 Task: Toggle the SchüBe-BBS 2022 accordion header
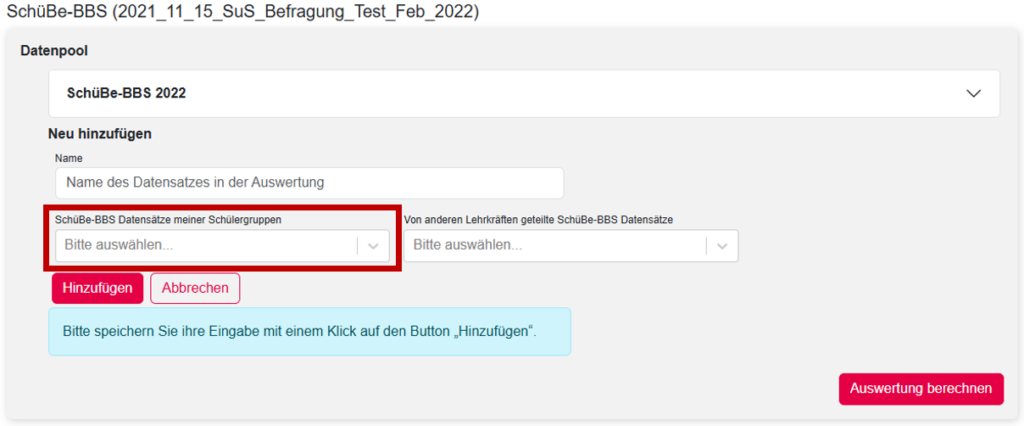click(523, 93)
